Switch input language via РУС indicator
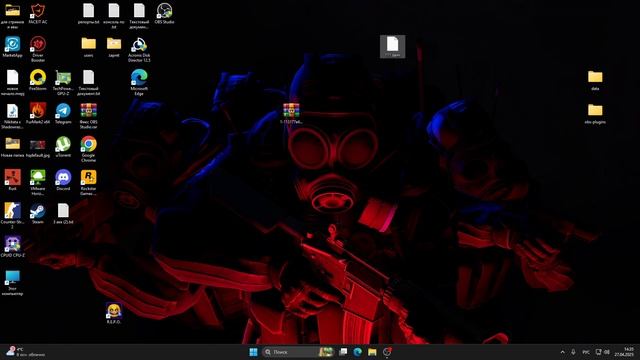The width and height of the screenshot is (640, 360). 586,352
